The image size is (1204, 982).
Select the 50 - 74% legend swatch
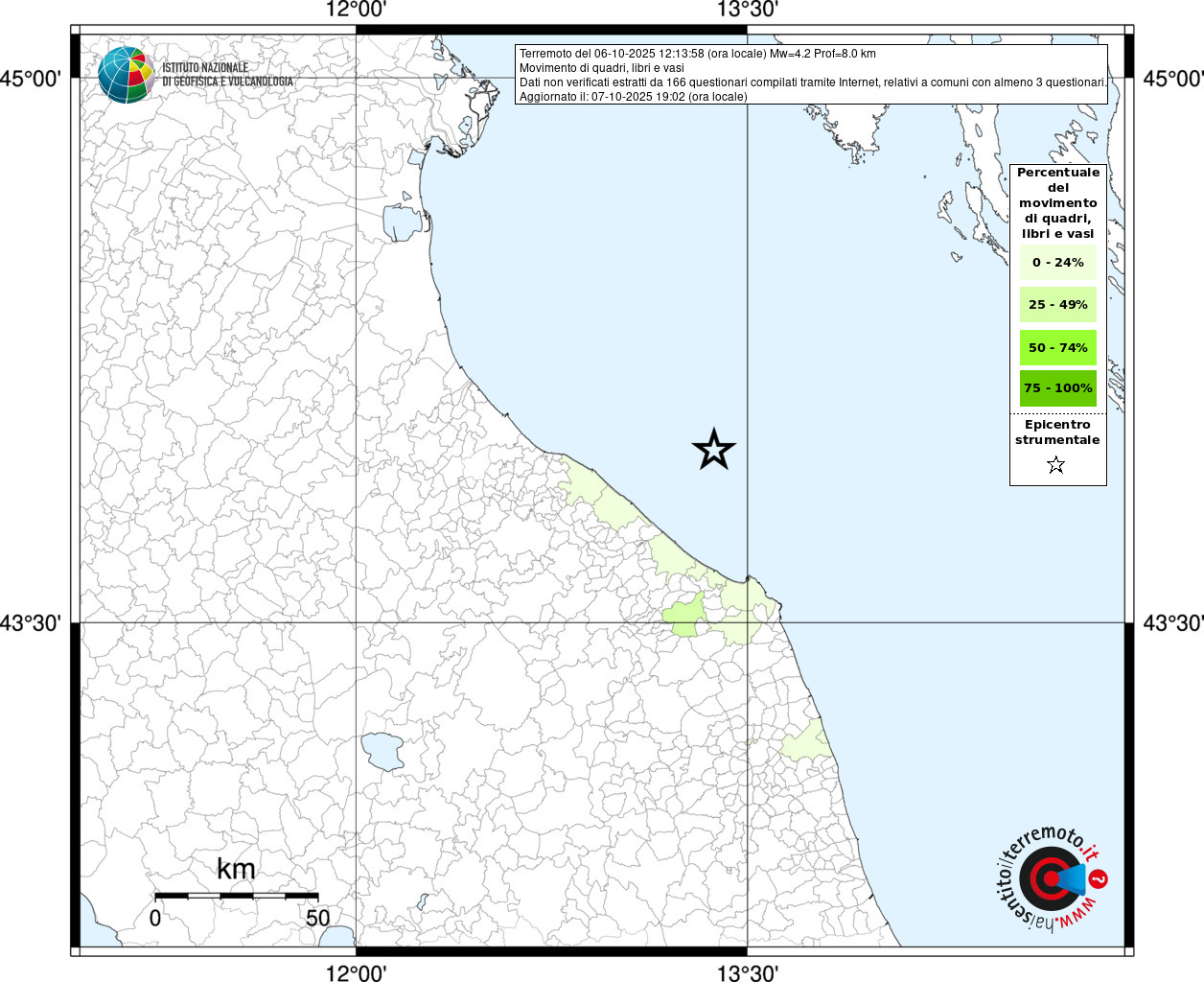[x=1057, y=347]
